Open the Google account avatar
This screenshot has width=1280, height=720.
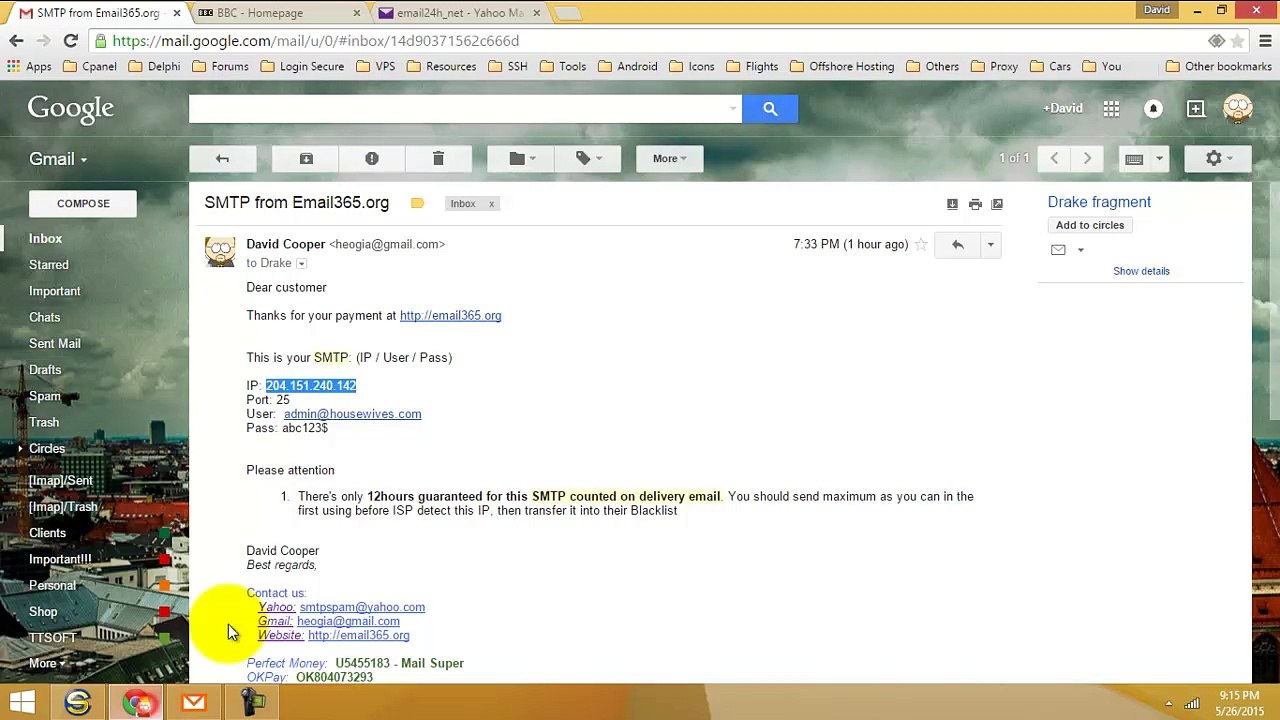pyautogui.click(x=1237, y=108)
